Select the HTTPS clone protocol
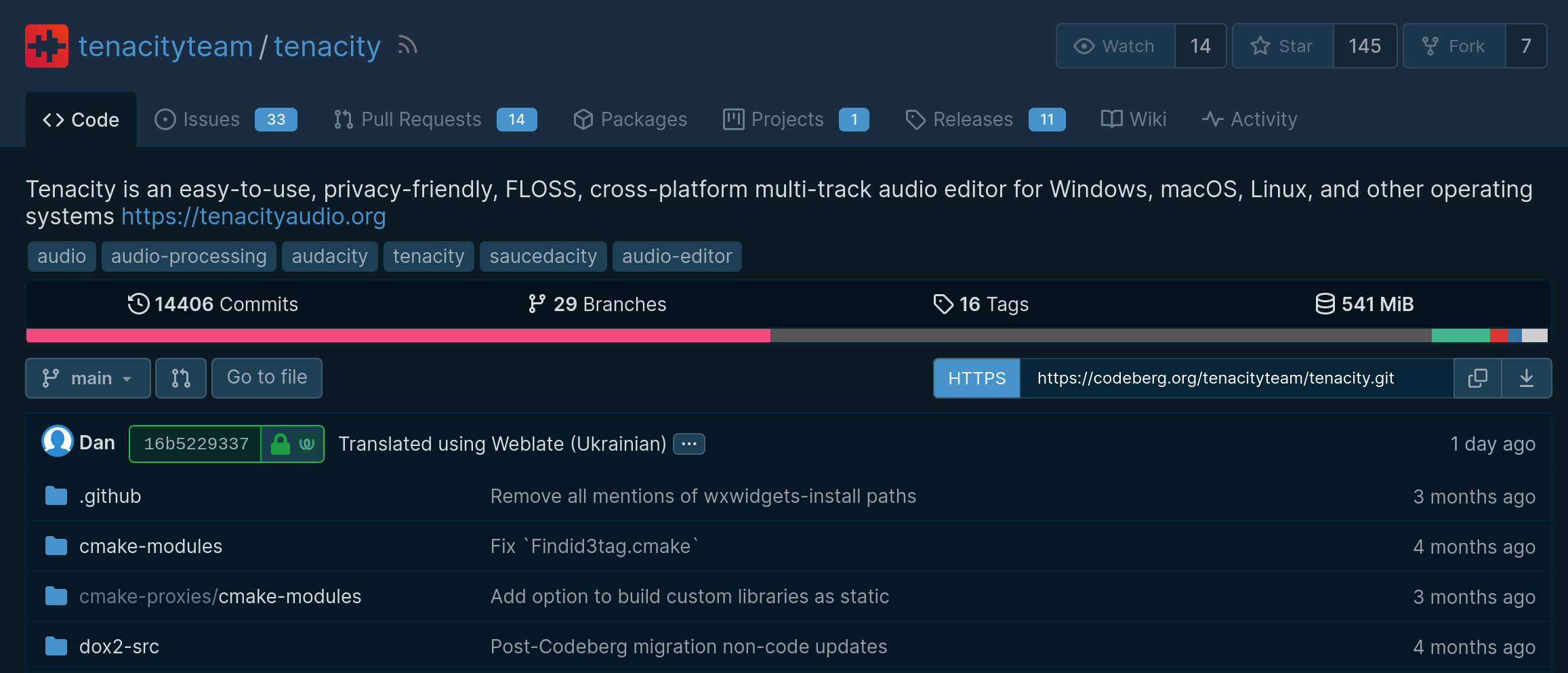1568x673 pixels. (x=976, y=378)
